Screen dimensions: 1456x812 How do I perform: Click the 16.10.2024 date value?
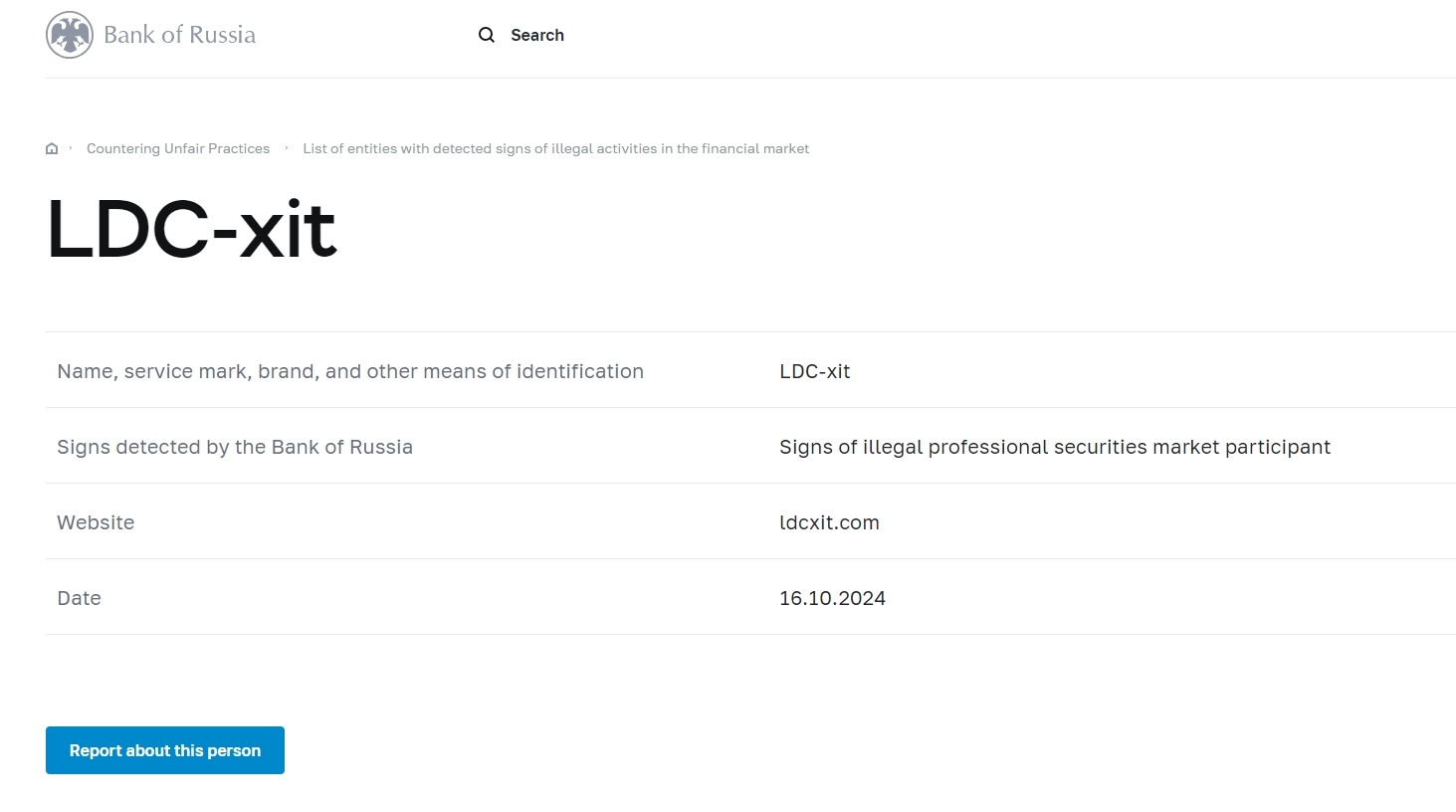pos(832,598)
